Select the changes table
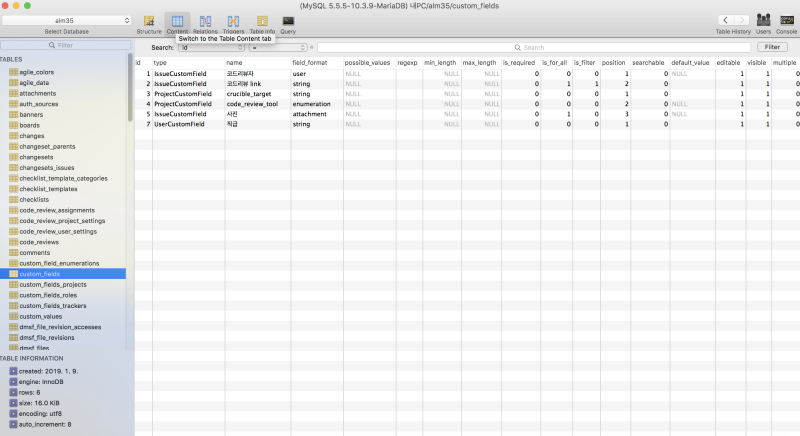800x436 pixels. click(32, 136)
